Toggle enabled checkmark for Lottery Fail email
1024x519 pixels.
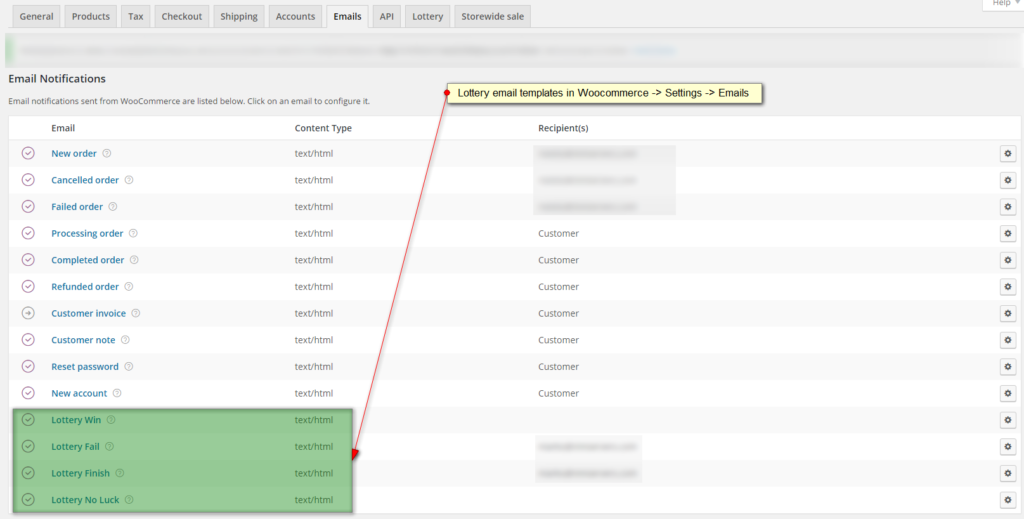coord(28,447)
